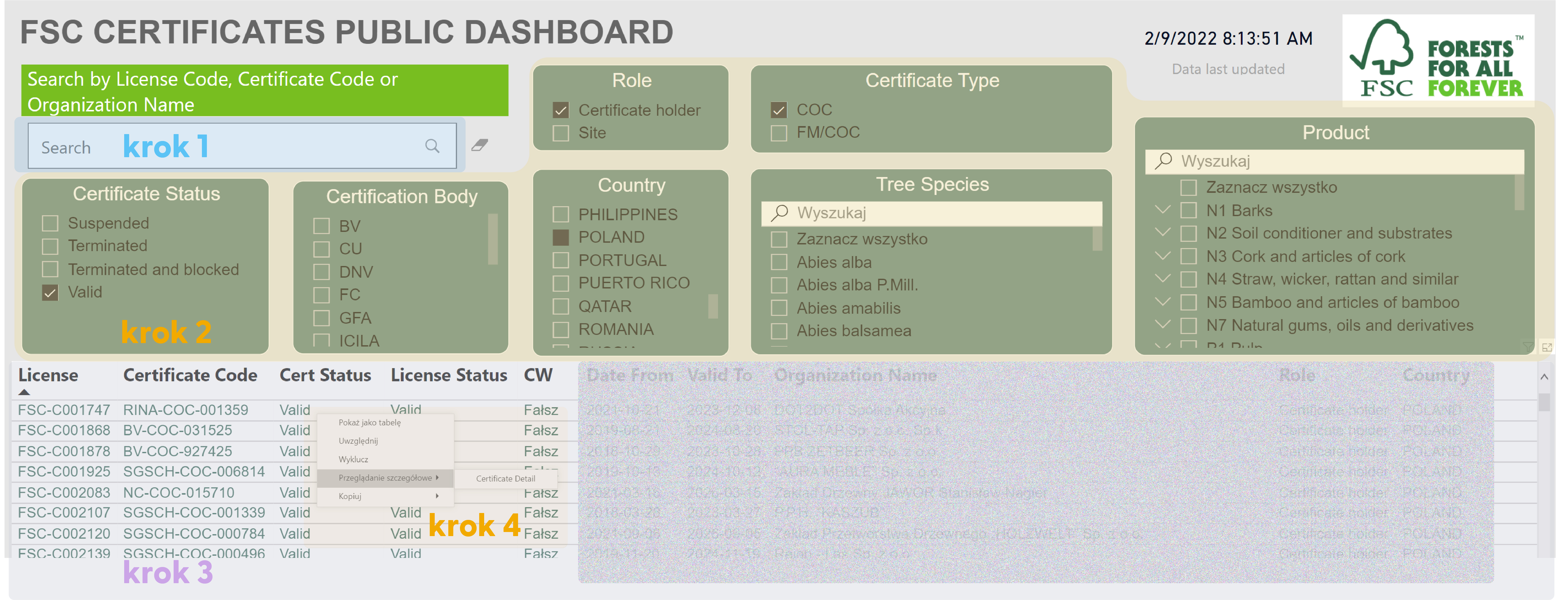Click the results table scroll-up arrow
This screenshot has width=1568, height=600.
1544,377
